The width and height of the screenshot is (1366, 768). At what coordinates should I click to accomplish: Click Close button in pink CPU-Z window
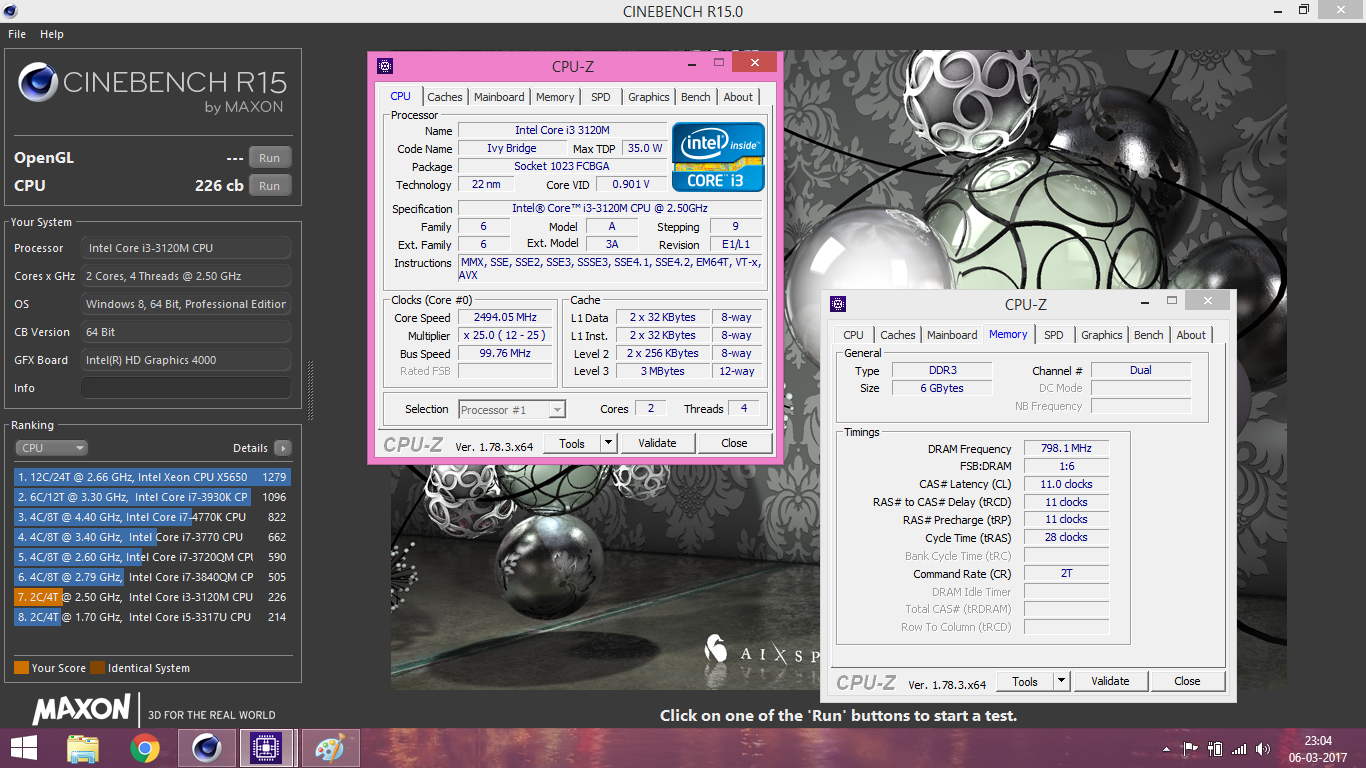point(734,443)
